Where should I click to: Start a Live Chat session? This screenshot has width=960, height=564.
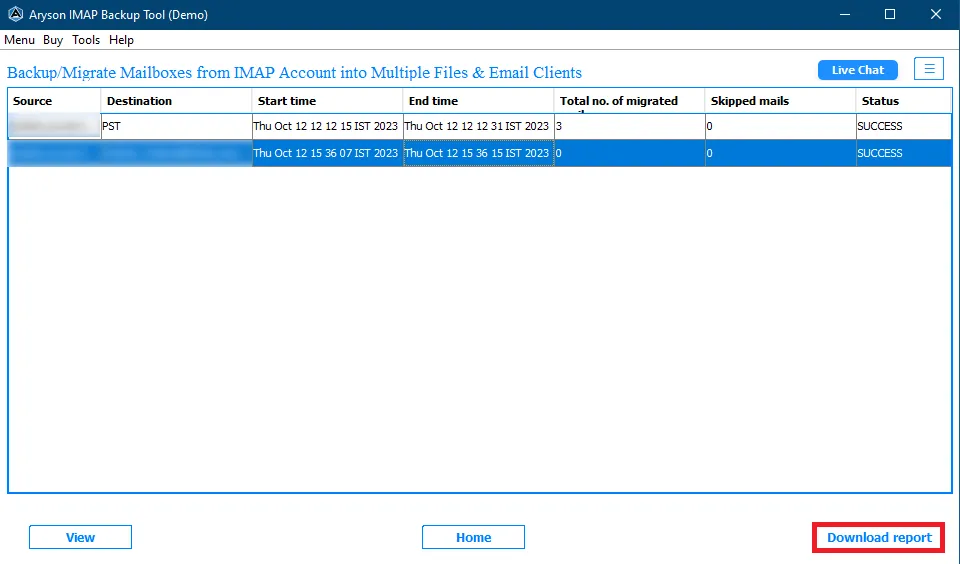(857, 70)
